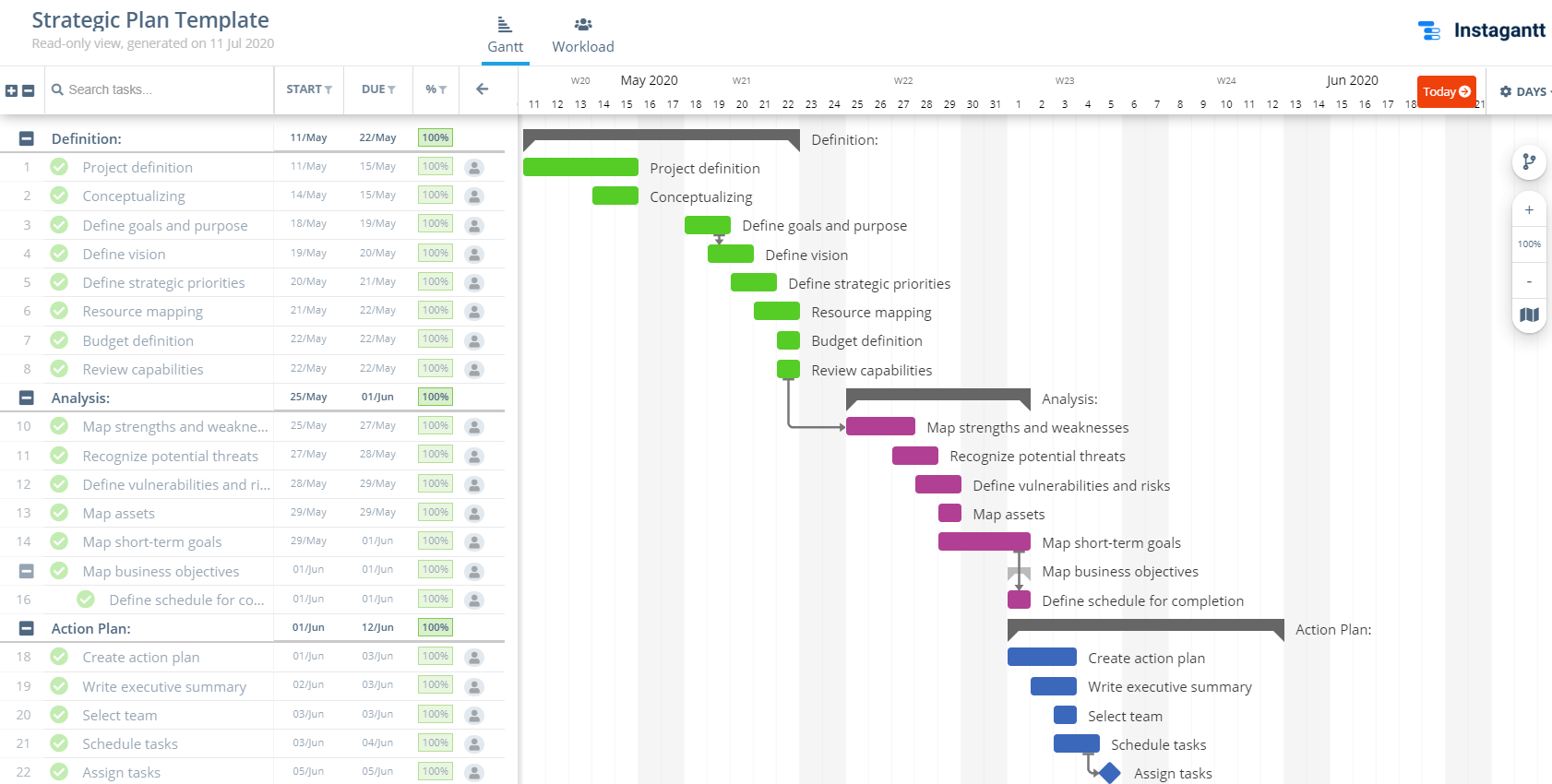Click the back arrow to hide columns
The image size is (1552, 784).
point(482,89)
